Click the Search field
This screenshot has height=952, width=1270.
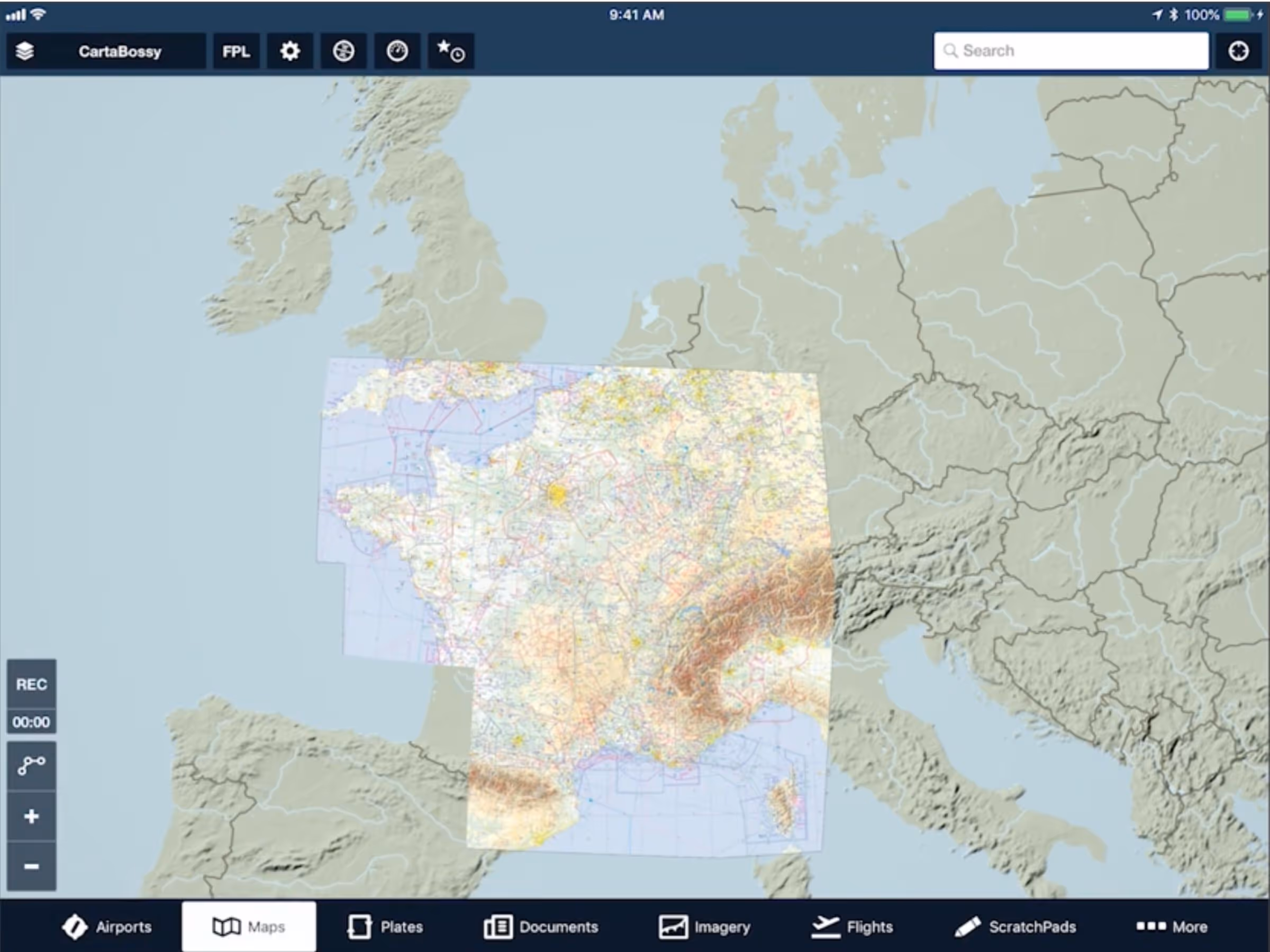pos(1071,51)
